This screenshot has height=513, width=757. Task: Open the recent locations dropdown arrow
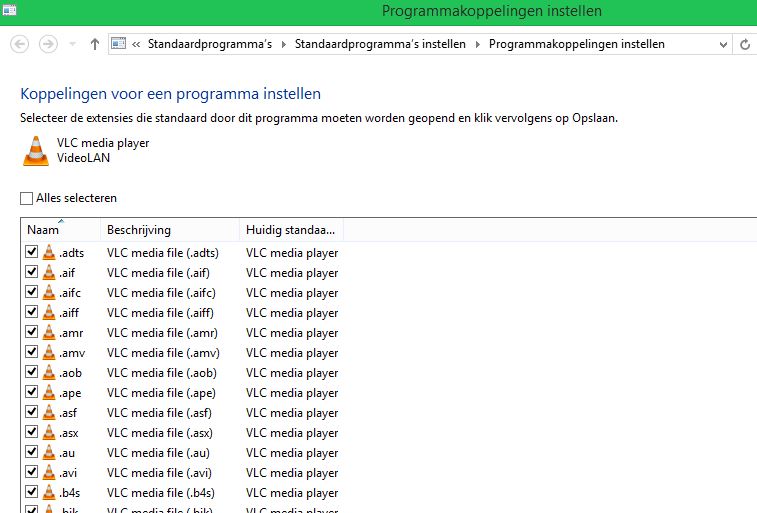(72, 44)
